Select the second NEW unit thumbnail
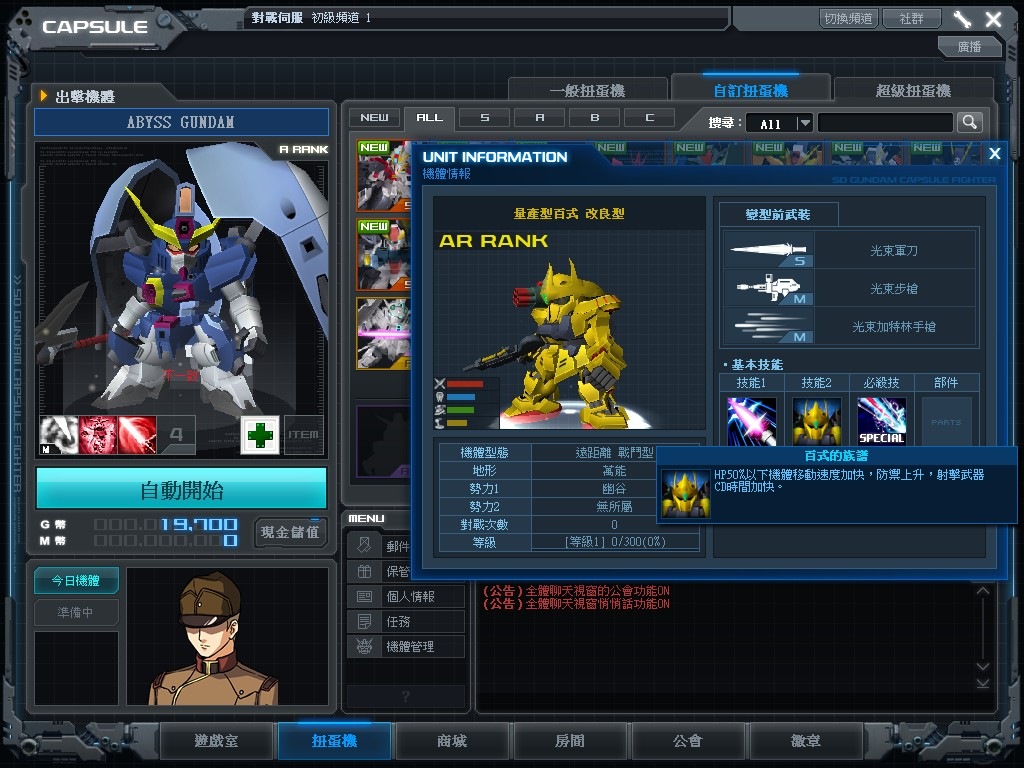Screen dimensions: 1024x768 pos(384,255)
